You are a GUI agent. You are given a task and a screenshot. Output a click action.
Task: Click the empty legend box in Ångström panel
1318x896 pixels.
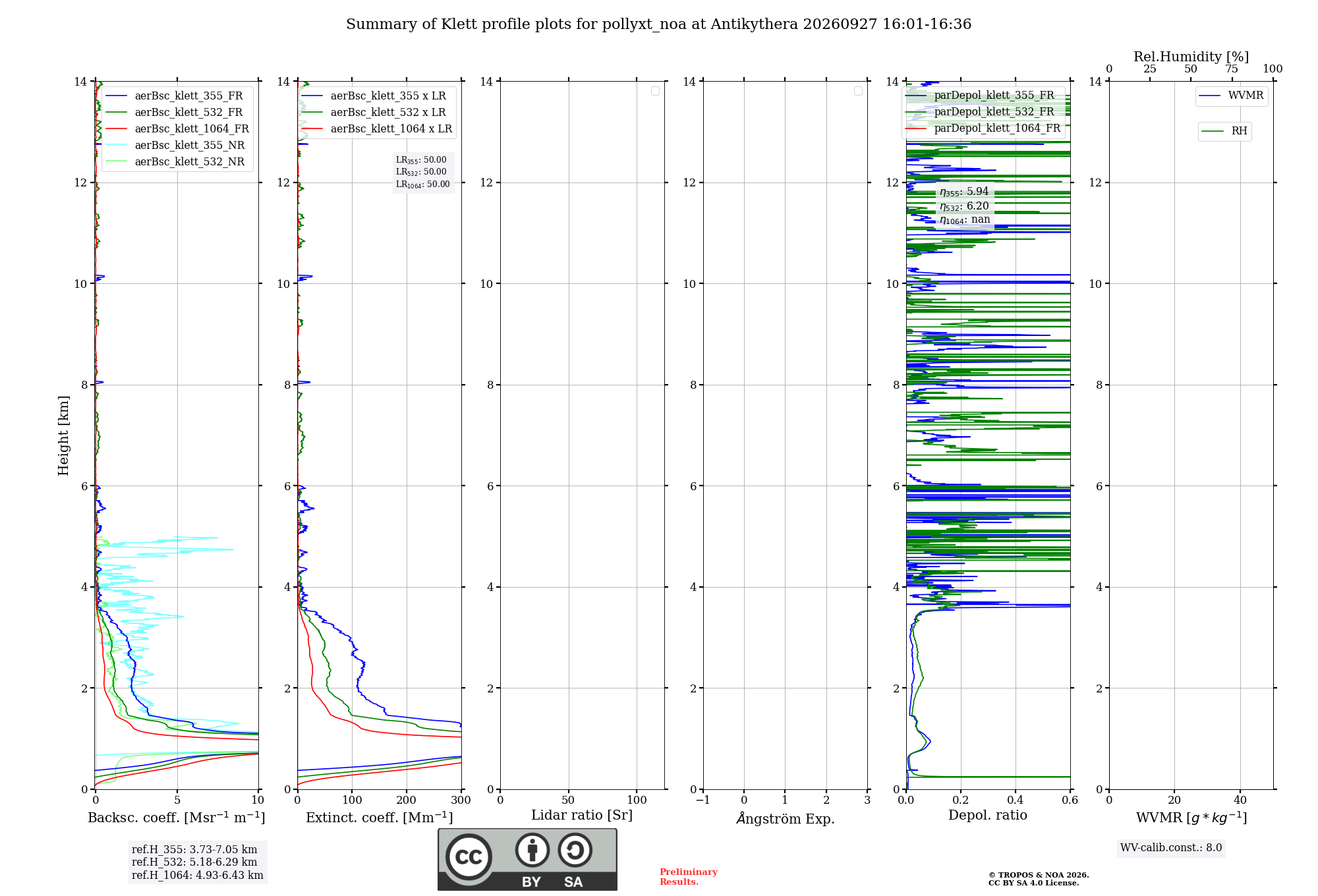pyautogui.click(x=858, y=91)
